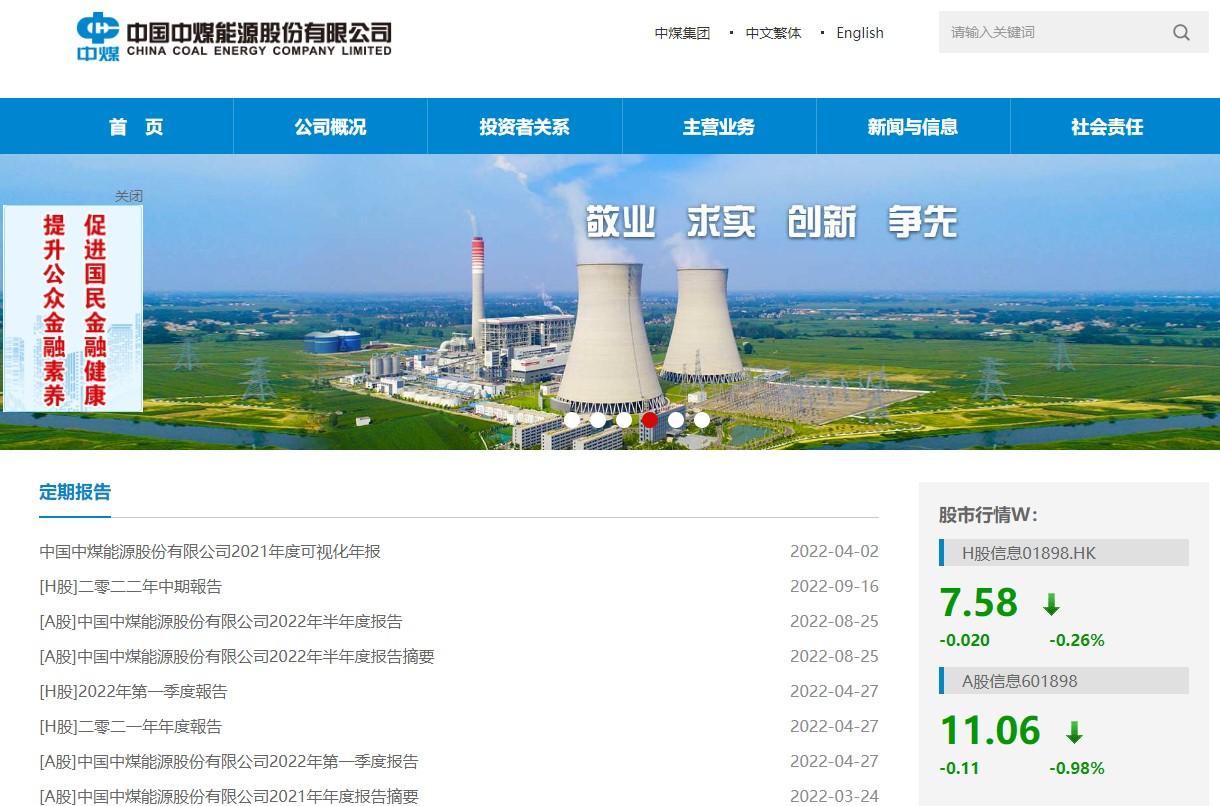The height and width of the screenshot is (806, 1220).
Task: Open the [H股]二零二二年中期報告 link
Action: pos(130,587)
